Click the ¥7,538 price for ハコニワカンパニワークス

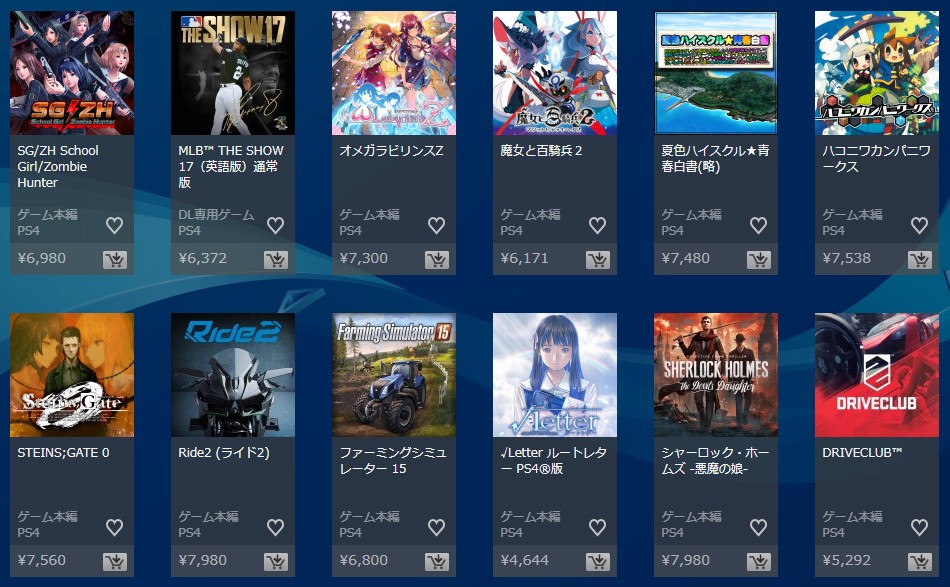click(x=846, y=259)
